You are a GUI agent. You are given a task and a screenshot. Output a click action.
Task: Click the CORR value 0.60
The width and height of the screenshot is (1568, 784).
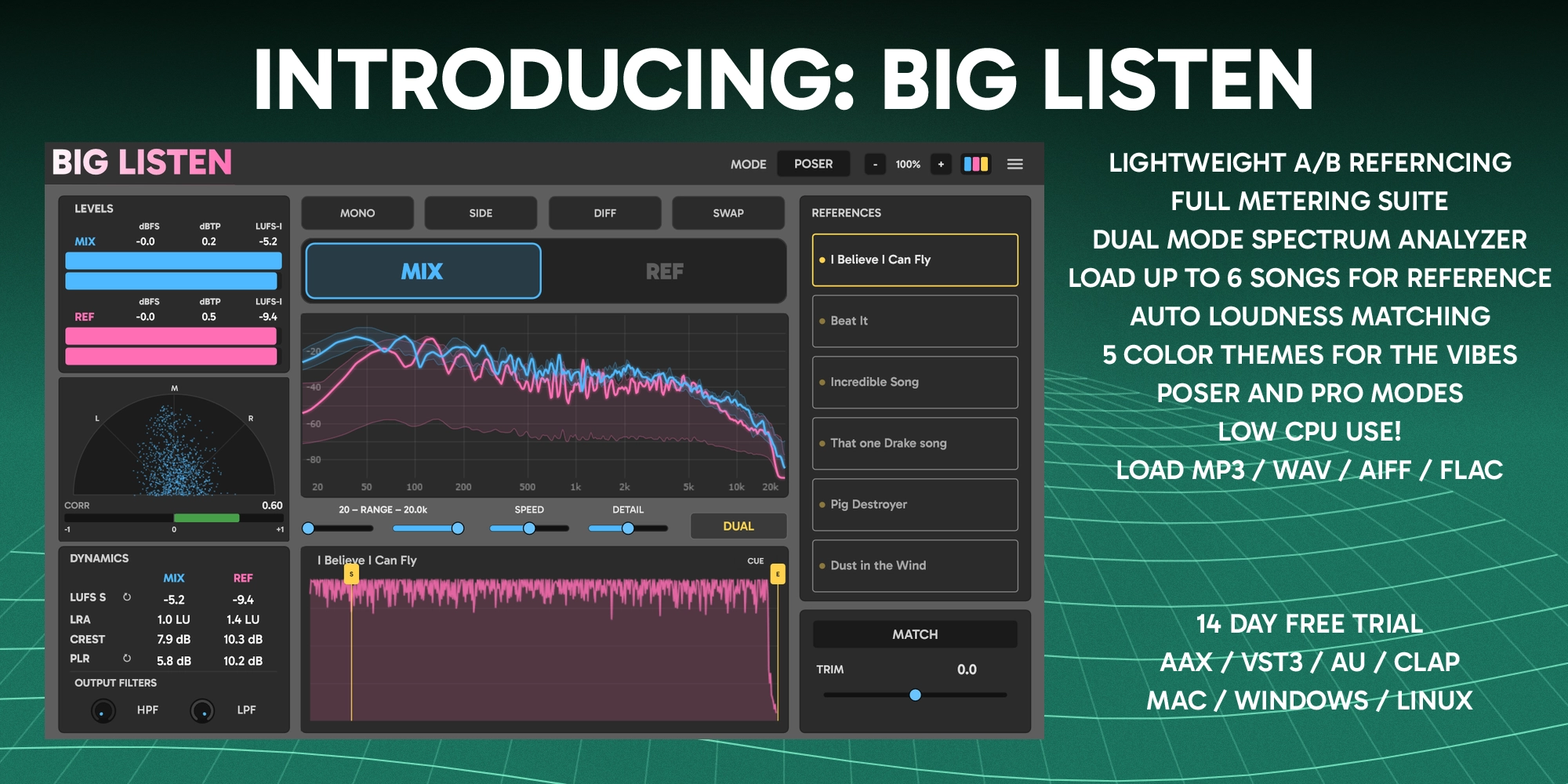(x=272, y=506)
